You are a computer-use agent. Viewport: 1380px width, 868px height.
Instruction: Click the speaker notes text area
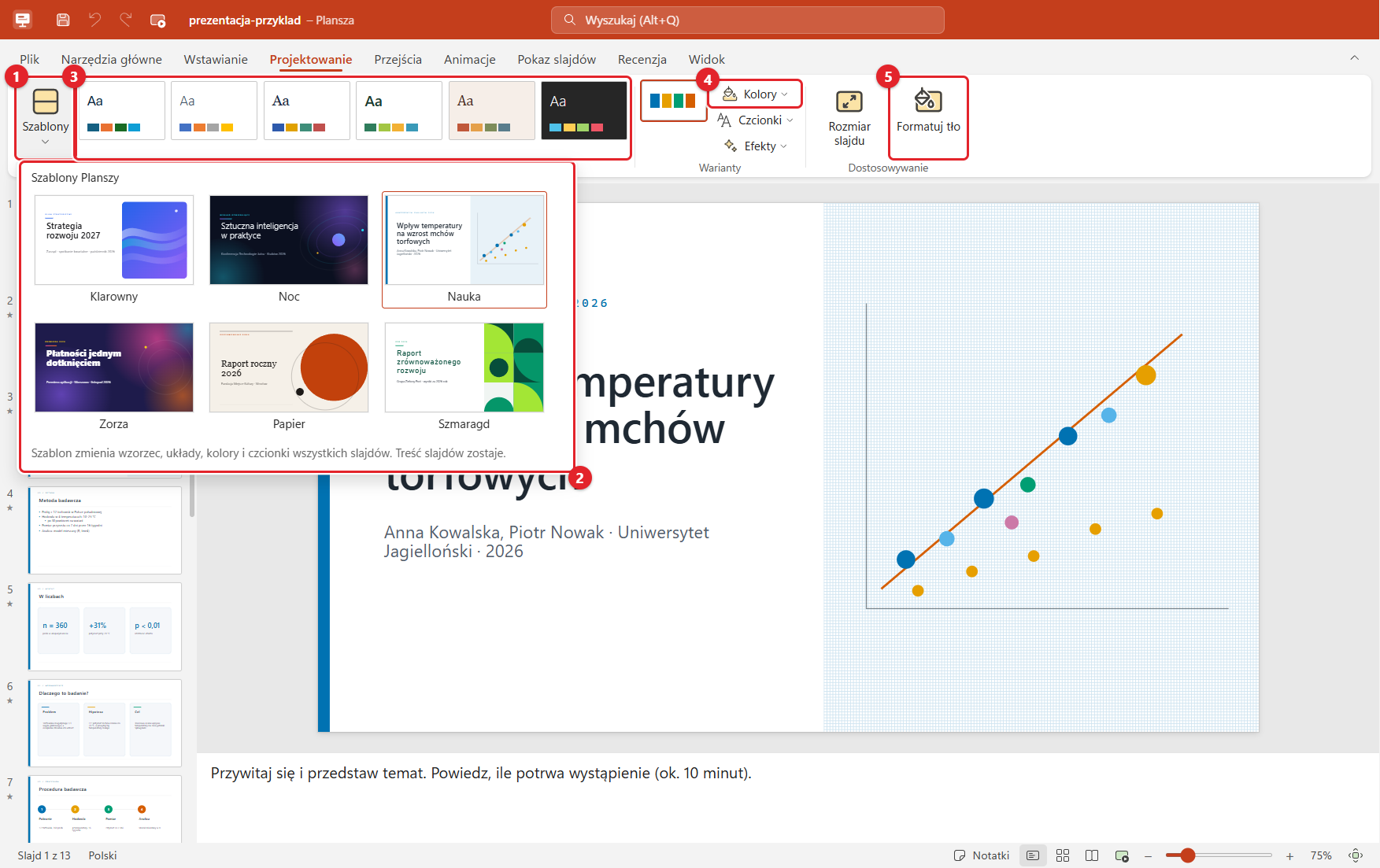[x=787, y=799]
